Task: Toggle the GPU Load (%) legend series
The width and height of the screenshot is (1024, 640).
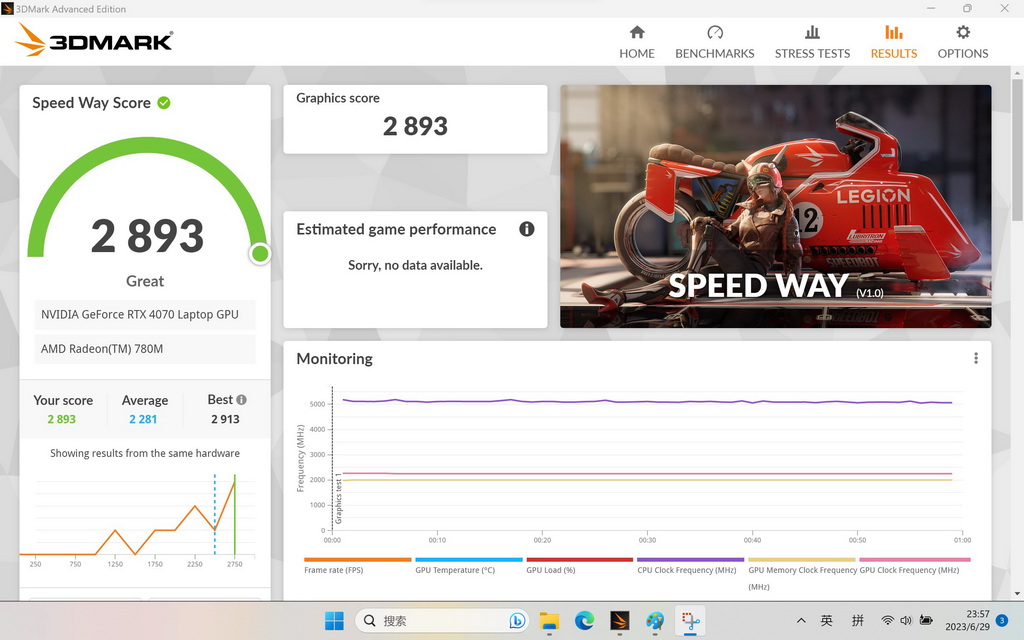Action: pyautogui.click(x=579, y=566)
